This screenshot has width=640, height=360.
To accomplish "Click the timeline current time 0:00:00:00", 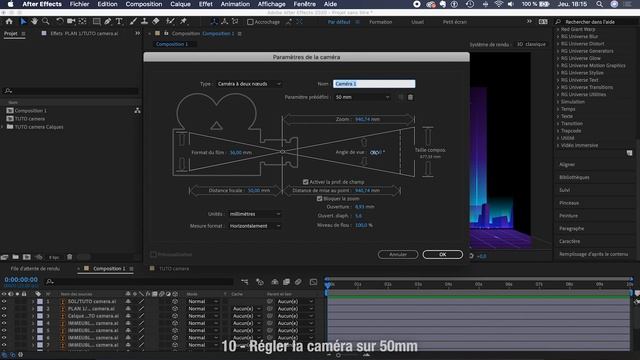I will pyautogui.click(x=21, y=280).
